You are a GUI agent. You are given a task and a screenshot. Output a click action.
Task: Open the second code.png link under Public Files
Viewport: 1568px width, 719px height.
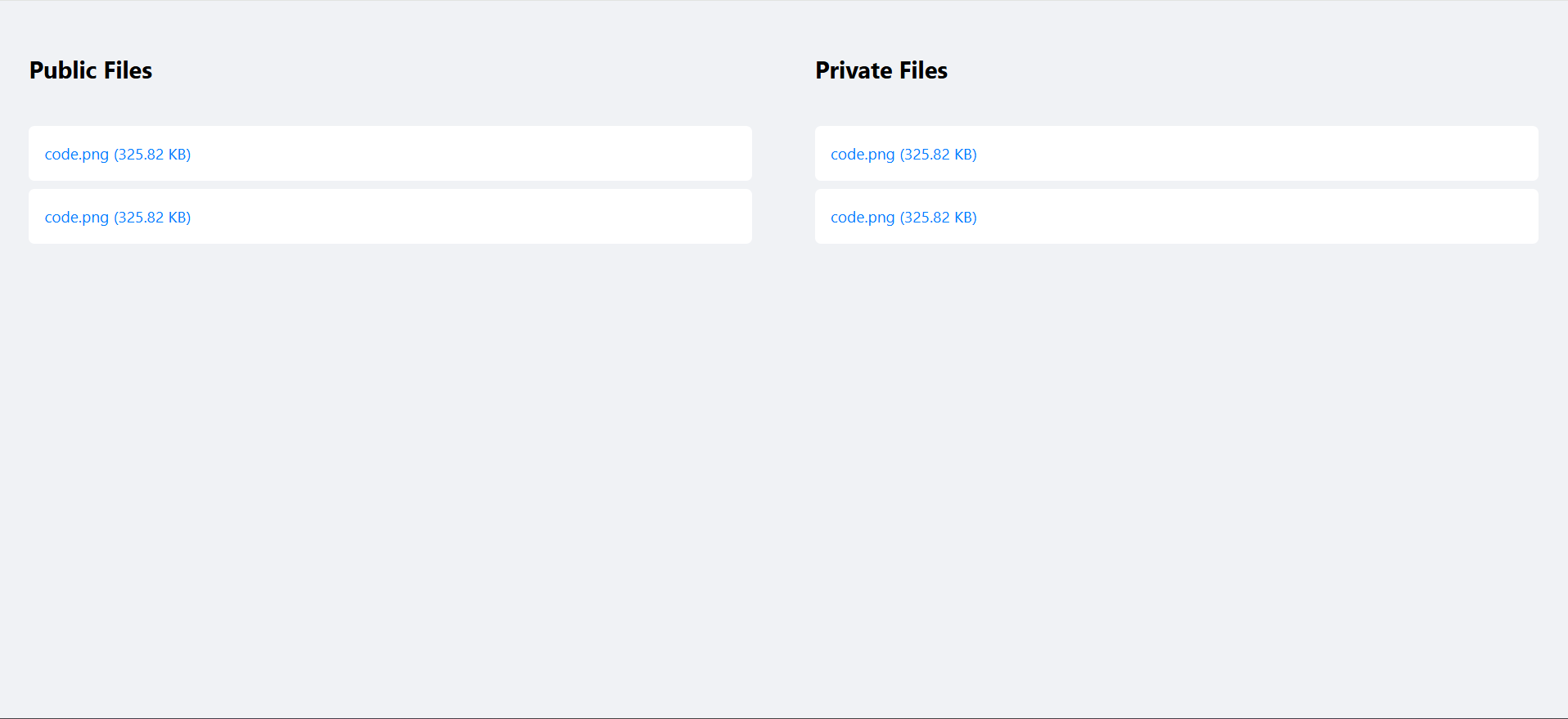tap(76, 217)
